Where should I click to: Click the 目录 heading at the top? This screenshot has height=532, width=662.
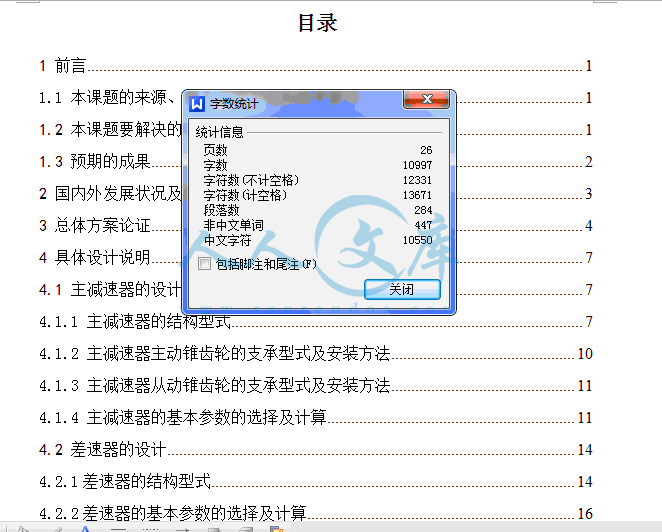point(318,23)
